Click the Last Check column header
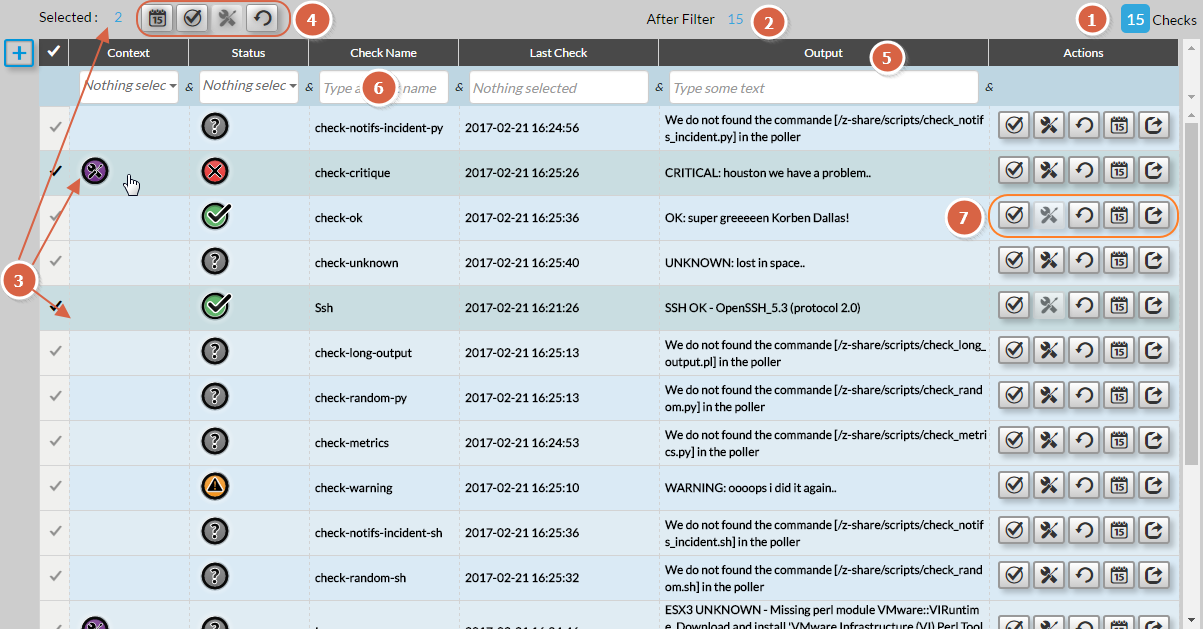 (x=558, y=53)
